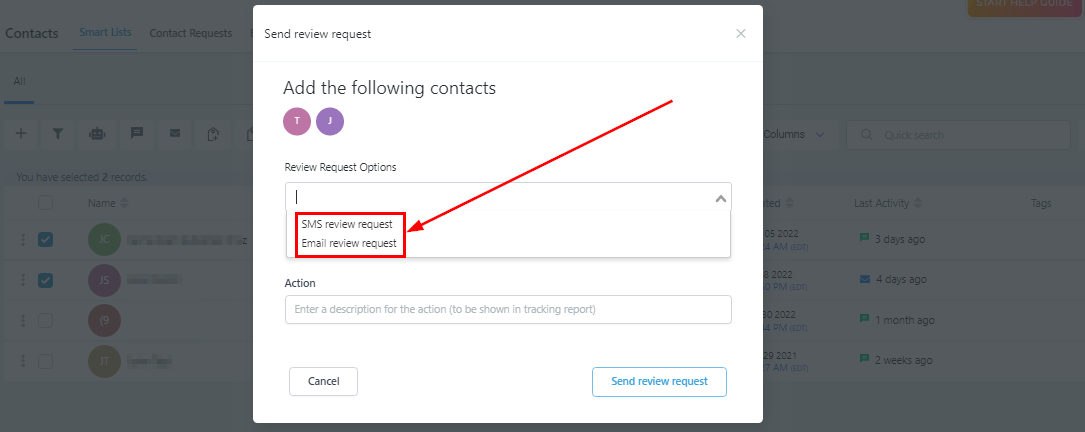Open the row menu dots for JC

[x=23, y=240]
